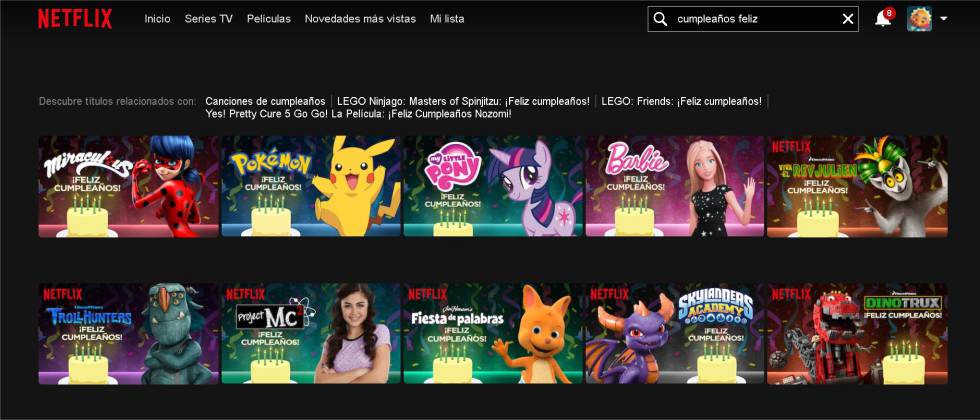Open the Series TV menu item
The width and height of the screenshot is (980, 420).
coord(208,19)
